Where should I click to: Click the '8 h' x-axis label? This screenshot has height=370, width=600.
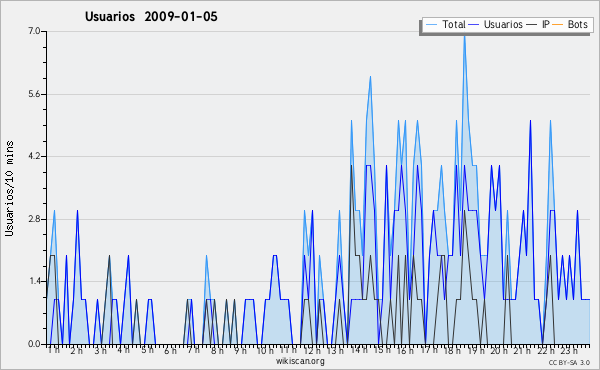[217, 351]
